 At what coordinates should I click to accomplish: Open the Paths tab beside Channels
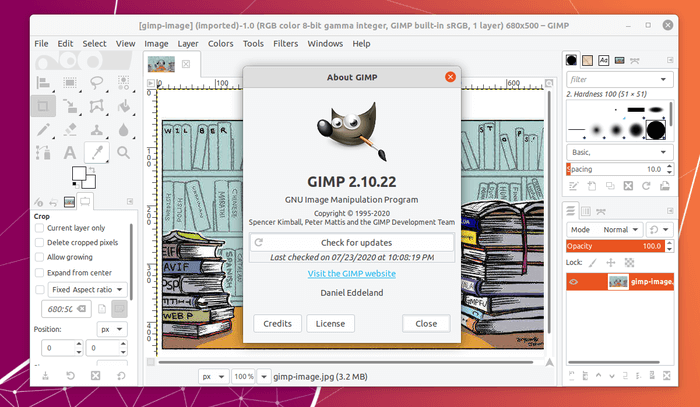pos(601,211)
